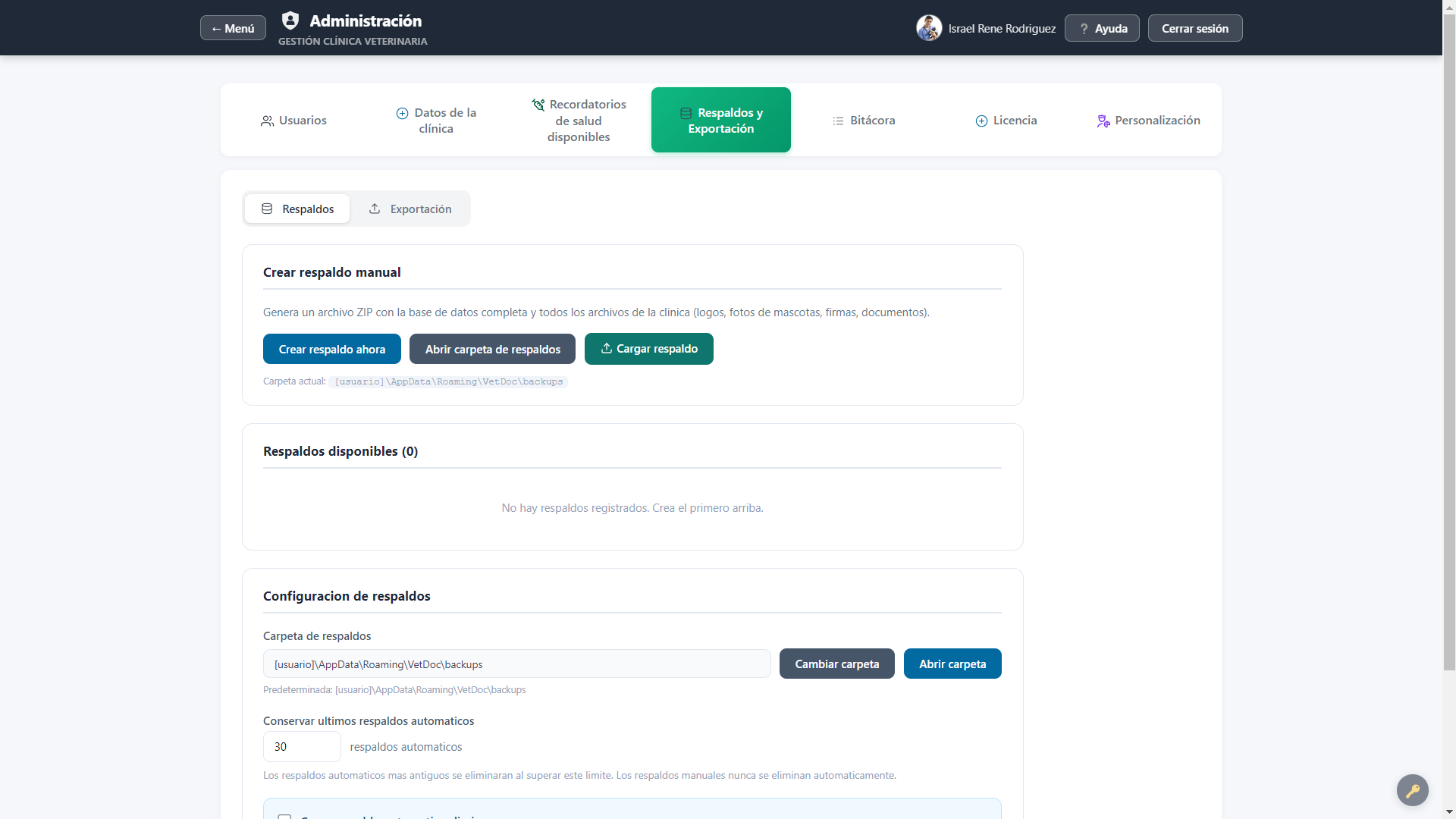The width and height of the screenshot is (1456, 819).
Task: Click the user avatar of Israel Rene Rodriguez
Action: click(x=929, y=28)
